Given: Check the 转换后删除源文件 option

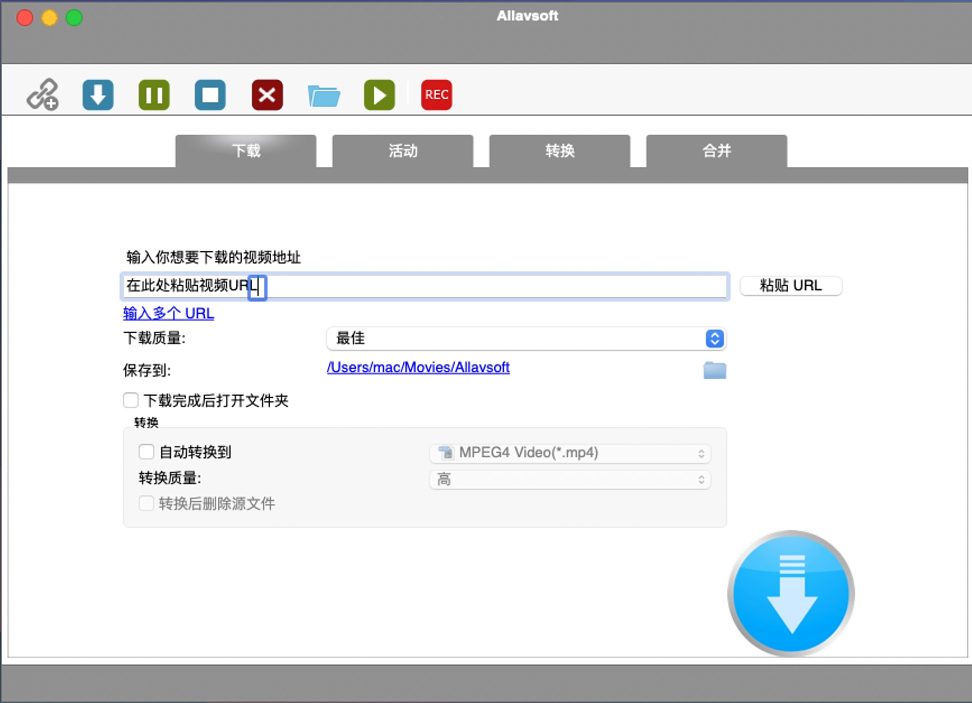Looking at the screenshot, I should (x=147, y=503).
